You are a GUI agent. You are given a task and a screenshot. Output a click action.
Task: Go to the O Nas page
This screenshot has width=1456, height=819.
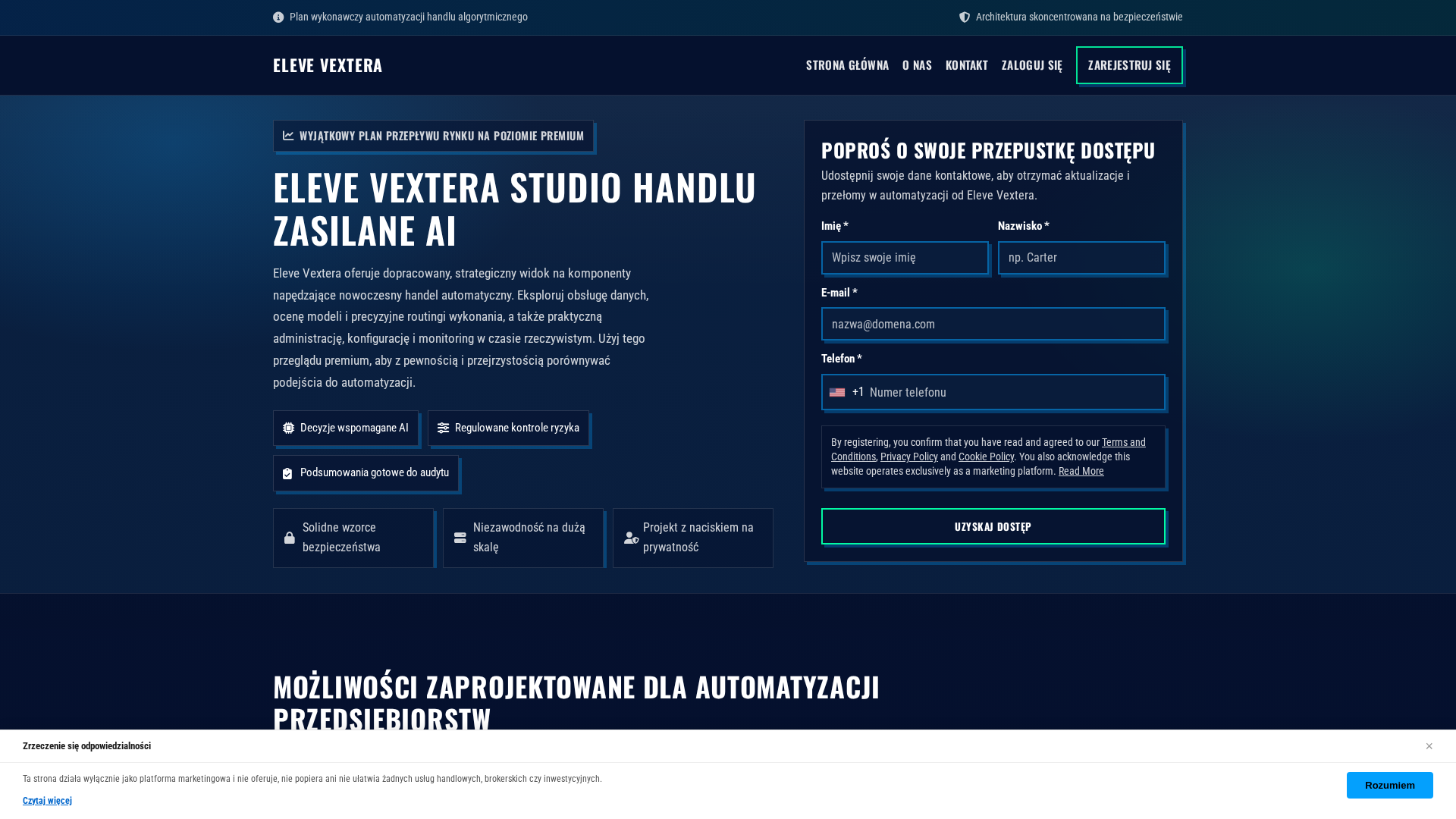click(917, 65)
